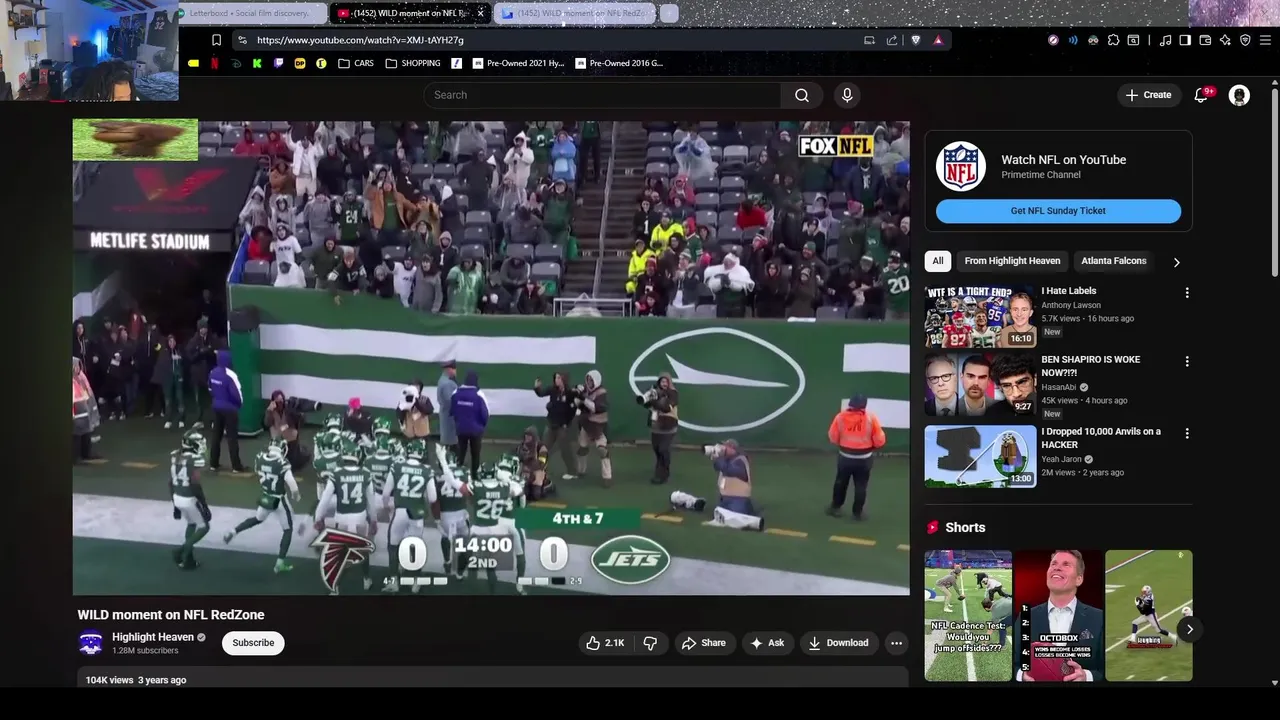Click the Brave Shields lion icon
This screenshot has width=1280, height=720.
tap(915, 40)
